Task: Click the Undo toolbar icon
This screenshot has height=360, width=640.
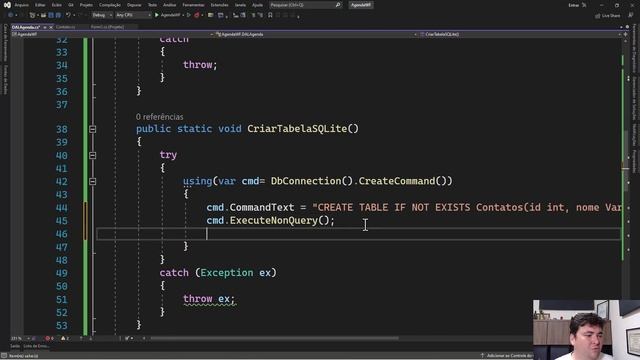Action: pos(68,15)
